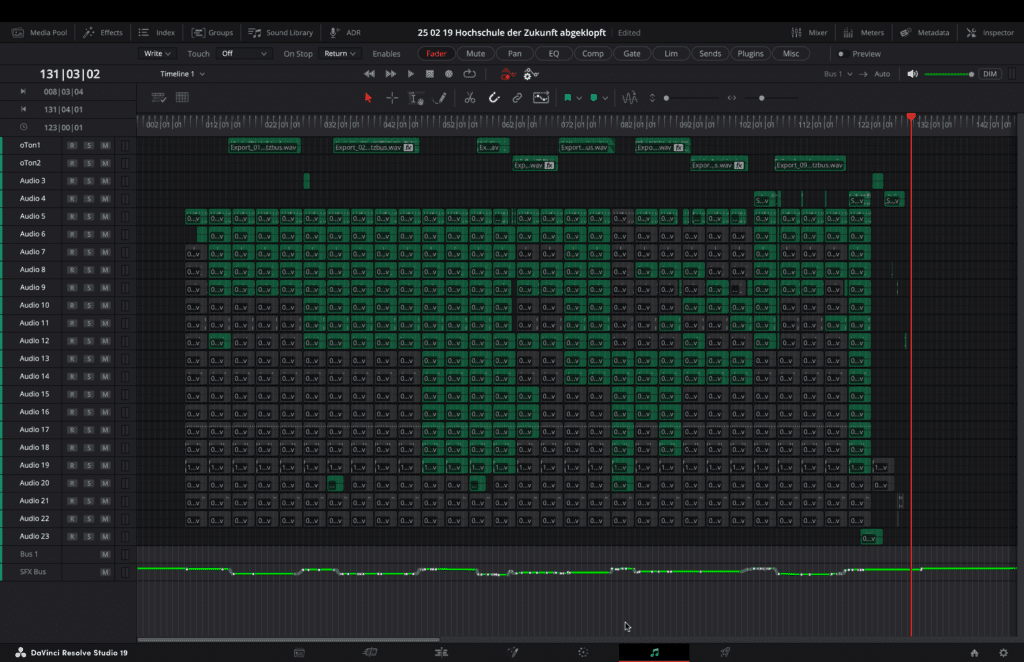Click the DIM button
The height and width of the screenshot is (662, 1024).
click(989, 74)
